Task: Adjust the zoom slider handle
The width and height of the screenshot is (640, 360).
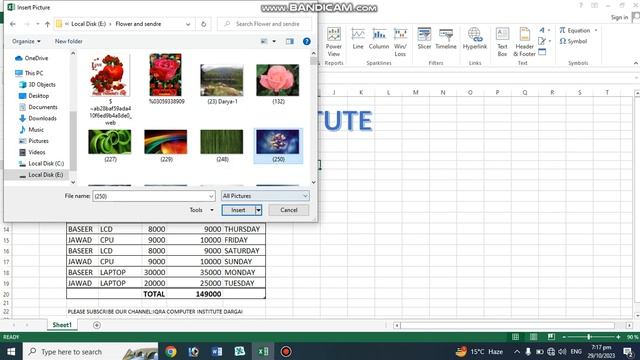Action: pos(589,337)
